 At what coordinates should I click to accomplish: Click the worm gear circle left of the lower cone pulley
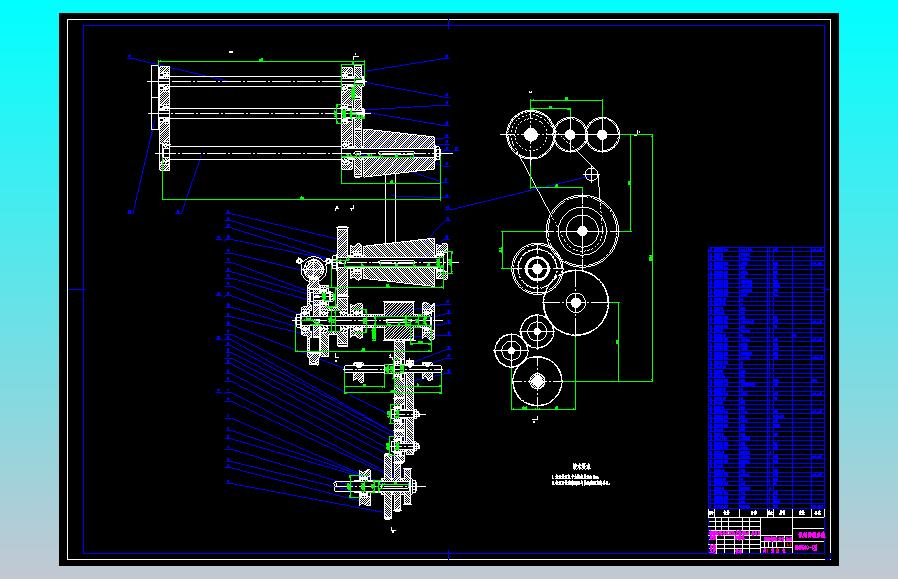point(313,269)
